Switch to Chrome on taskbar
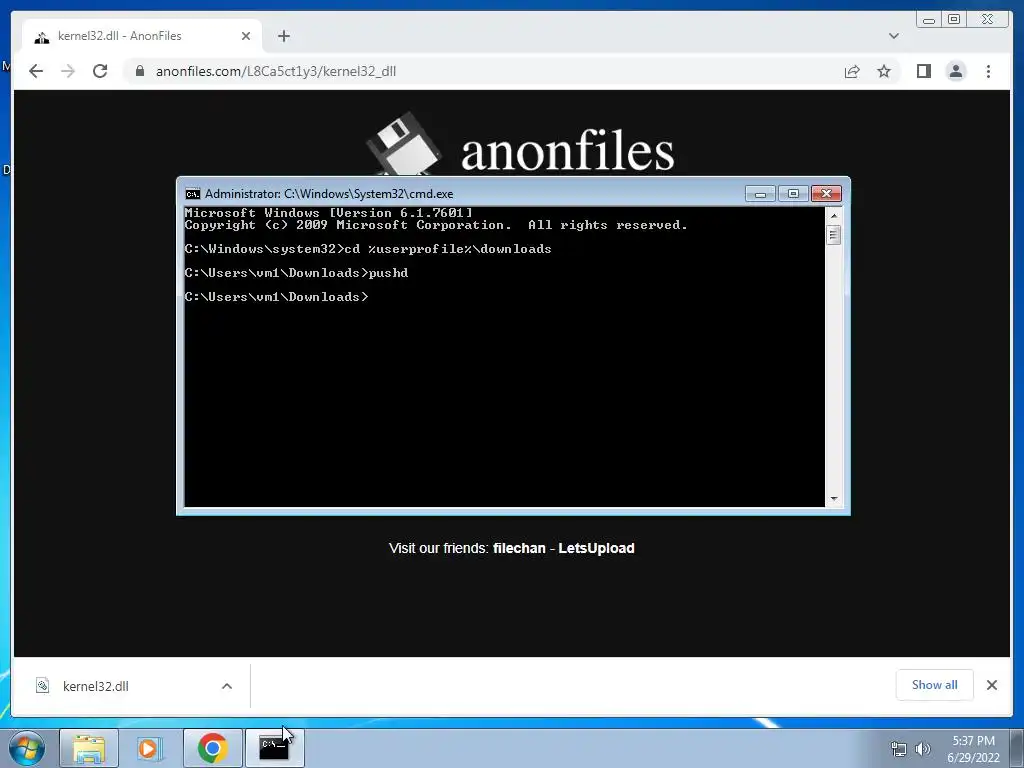The image size is (1024, 768). pyautogui.click(x=212, y=748)
